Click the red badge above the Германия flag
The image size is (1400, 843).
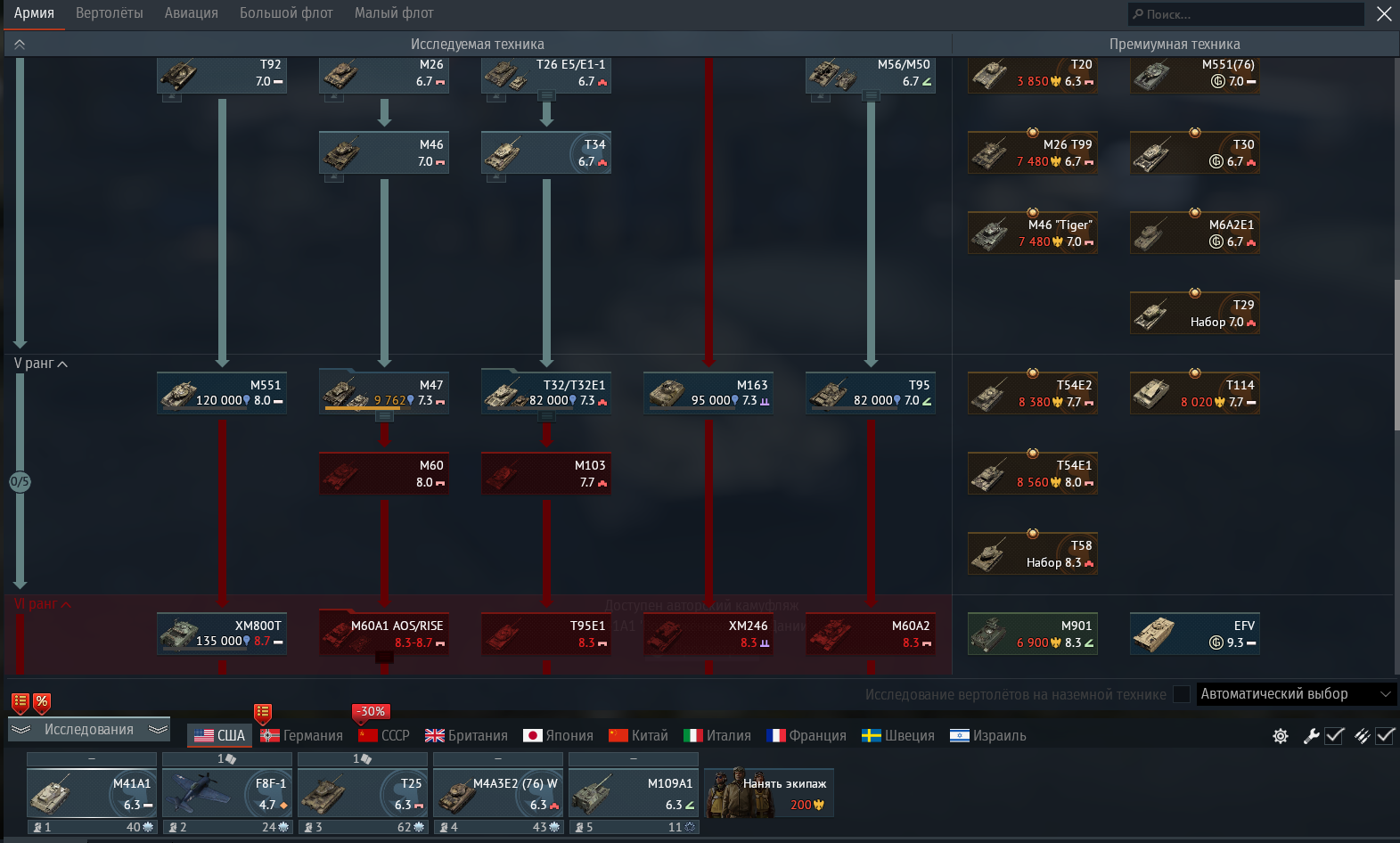[x=262, y=712]
